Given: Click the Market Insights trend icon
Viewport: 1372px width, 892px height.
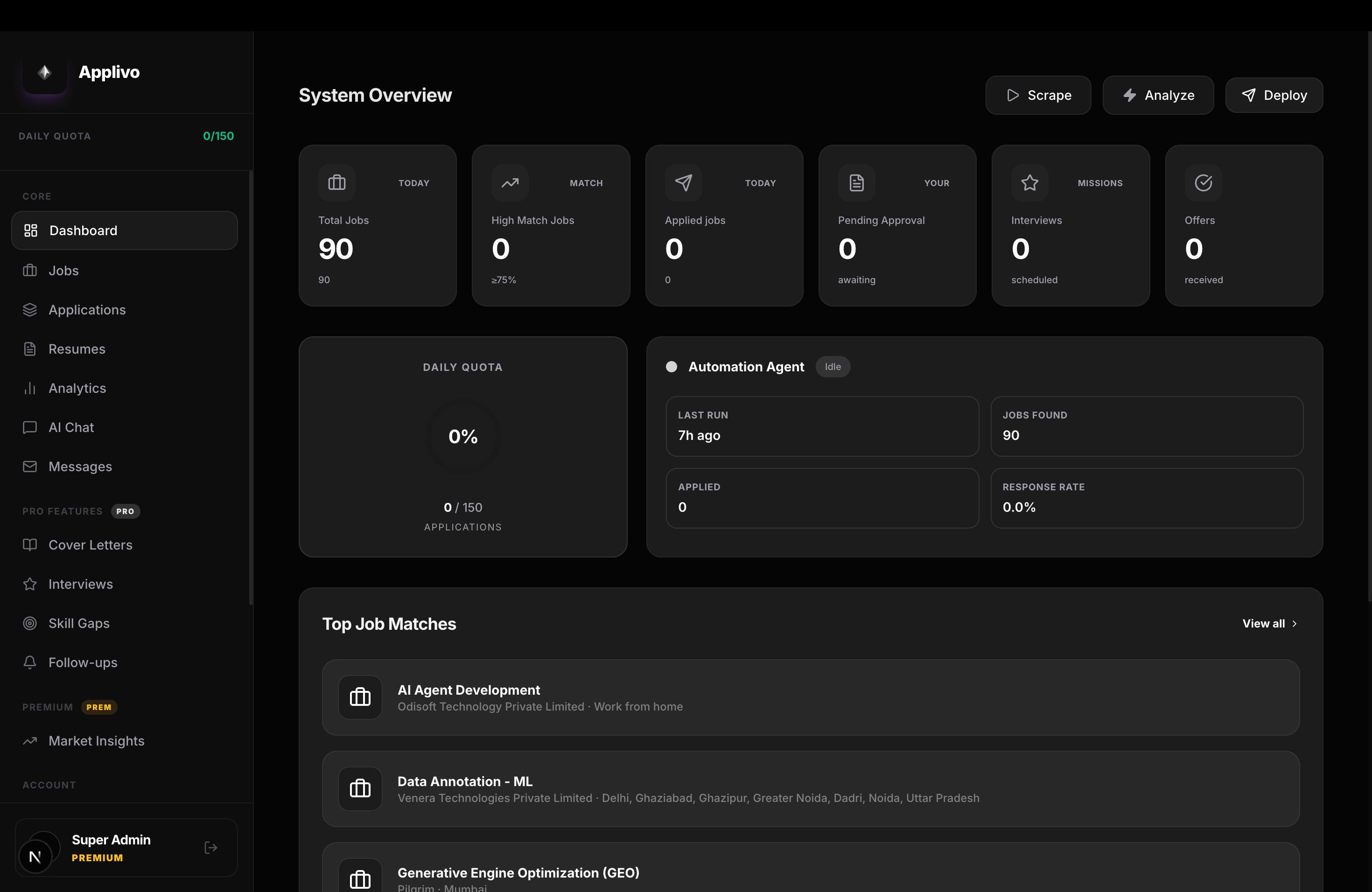Looking at the screenshot, I should (30, 740).
